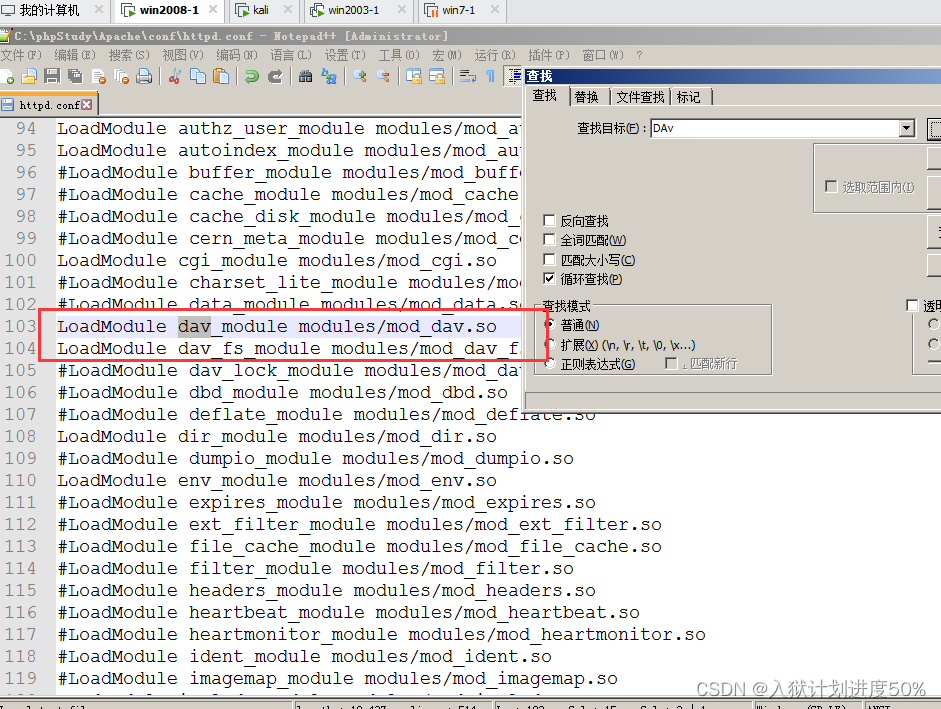This screenshot has height=709, width=941.
Task: Enable the 匹配大小写 checkbox
Action: [x=549, y=259]
